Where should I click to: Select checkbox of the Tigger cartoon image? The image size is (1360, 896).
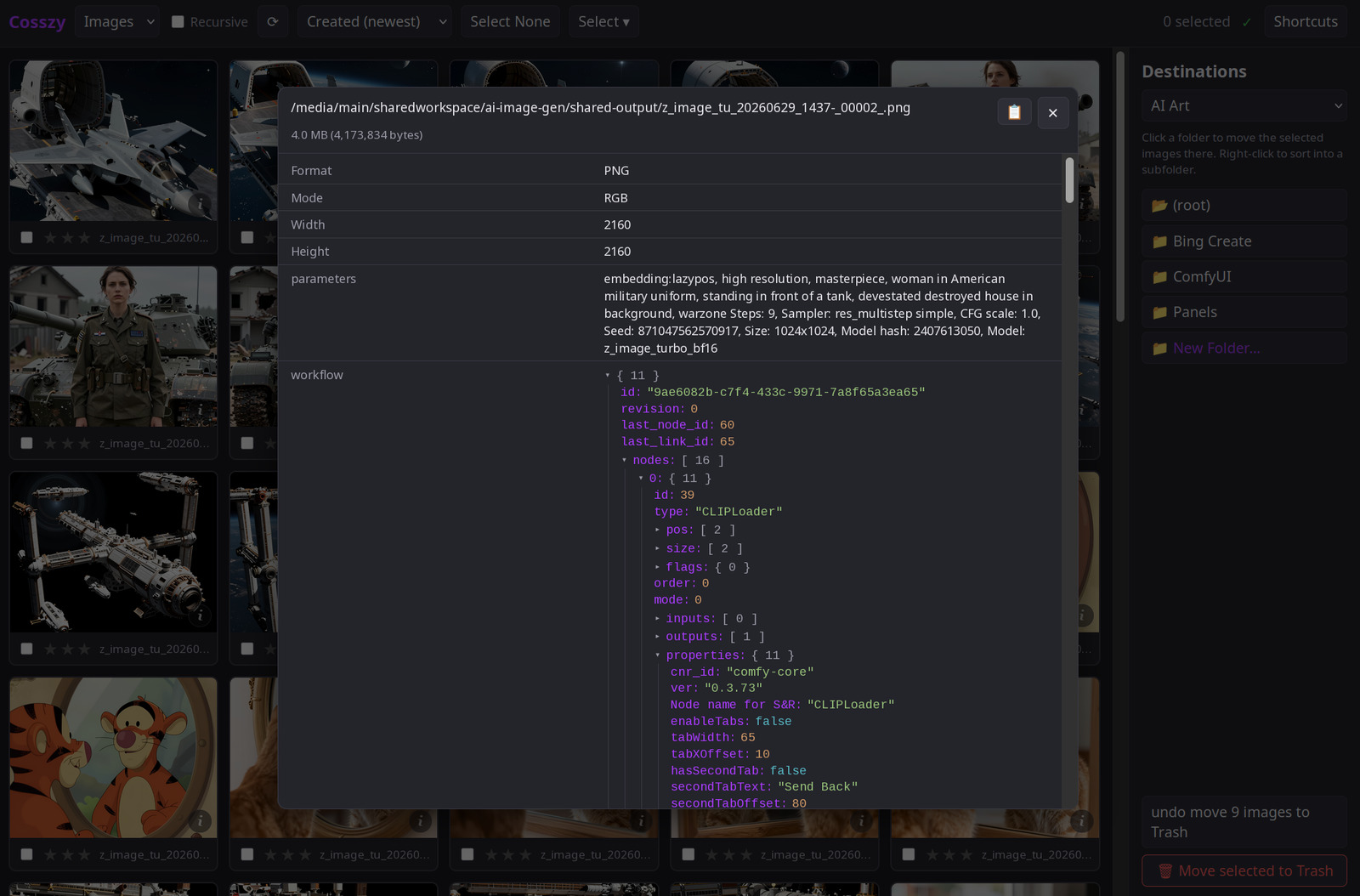(27, 854)
